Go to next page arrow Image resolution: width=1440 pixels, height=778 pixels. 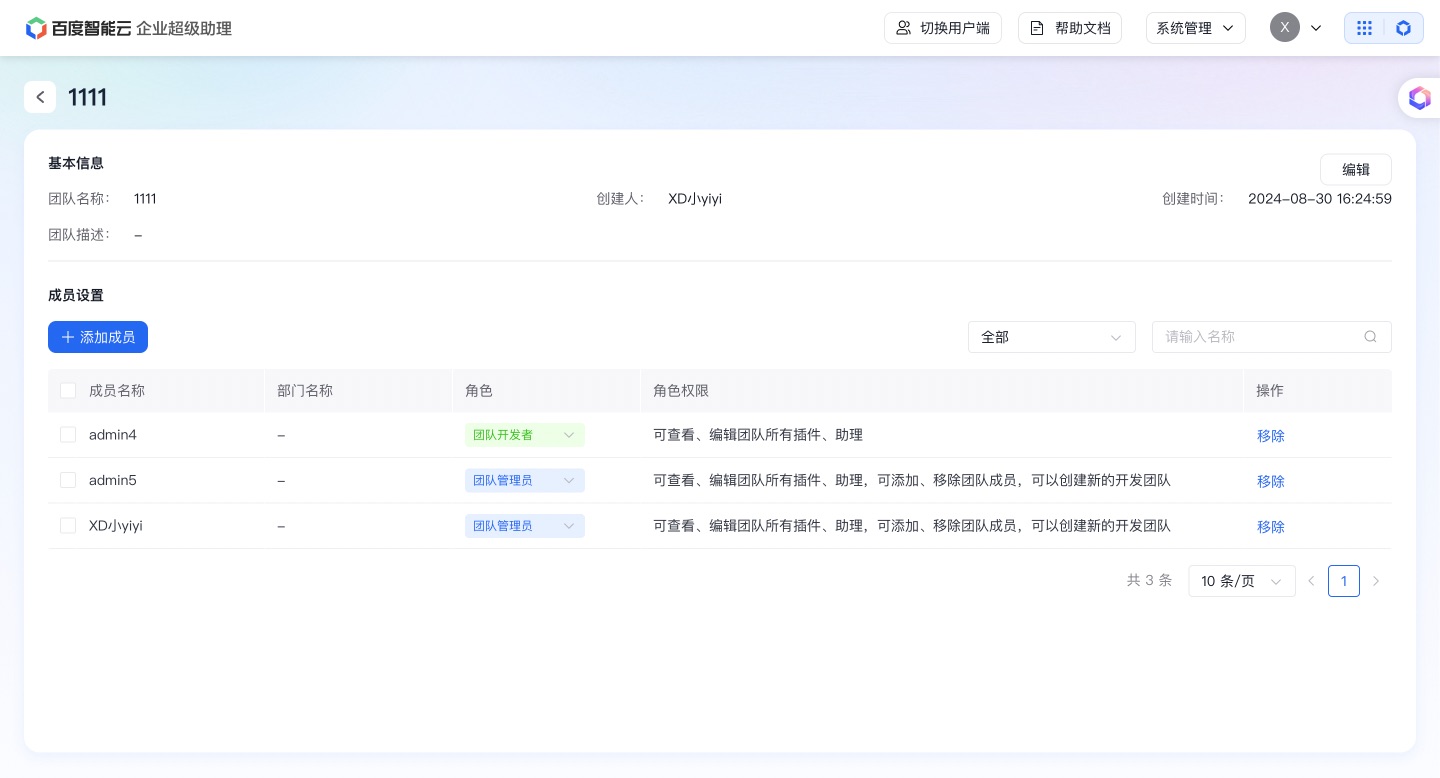click(x=1376, y=581)
